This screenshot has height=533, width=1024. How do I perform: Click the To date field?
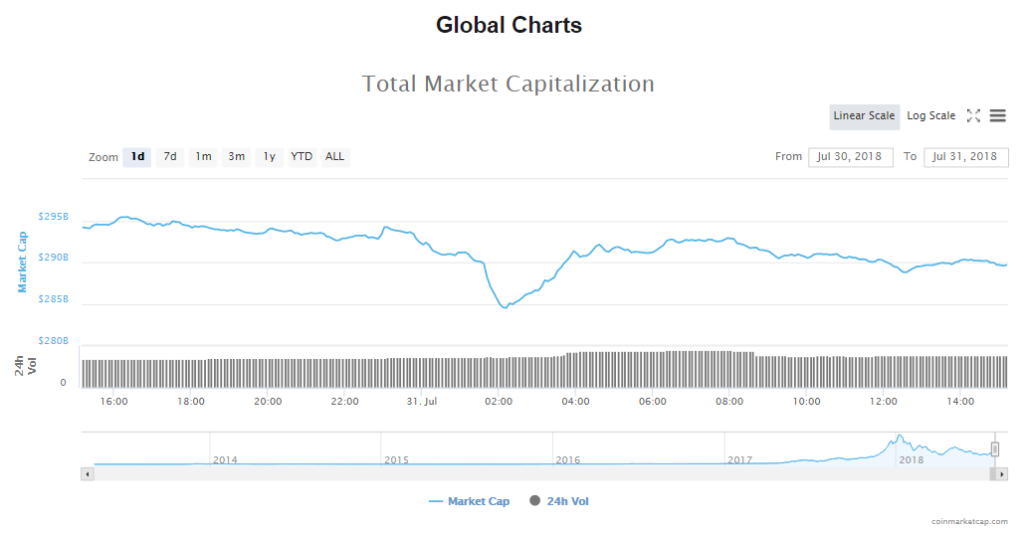(x=965, y=157)
